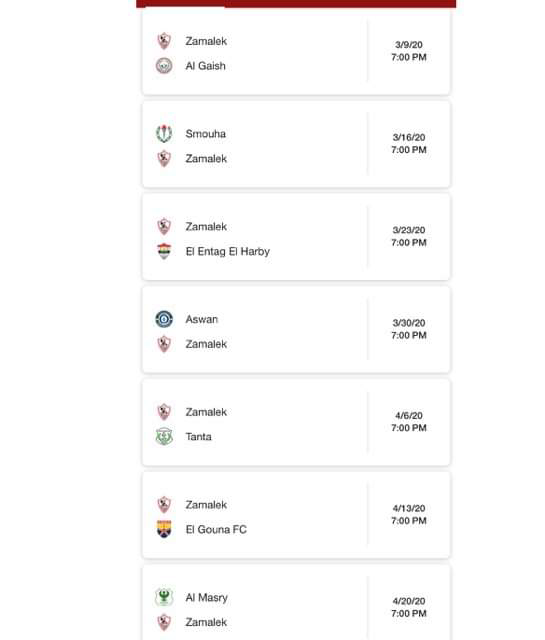This screenshot has width=545, height=640.
Task: Click Zamalek crest in Aswan match
Action: click(x=164, y=344)
